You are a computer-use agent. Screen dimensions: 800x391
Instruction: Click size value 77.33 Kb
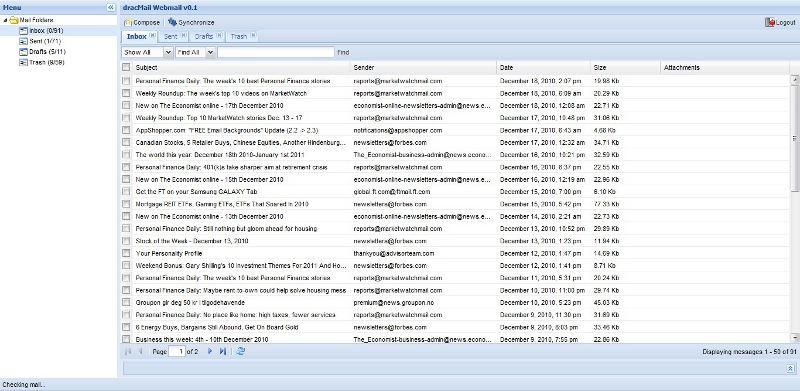click(x=606, y=204)
